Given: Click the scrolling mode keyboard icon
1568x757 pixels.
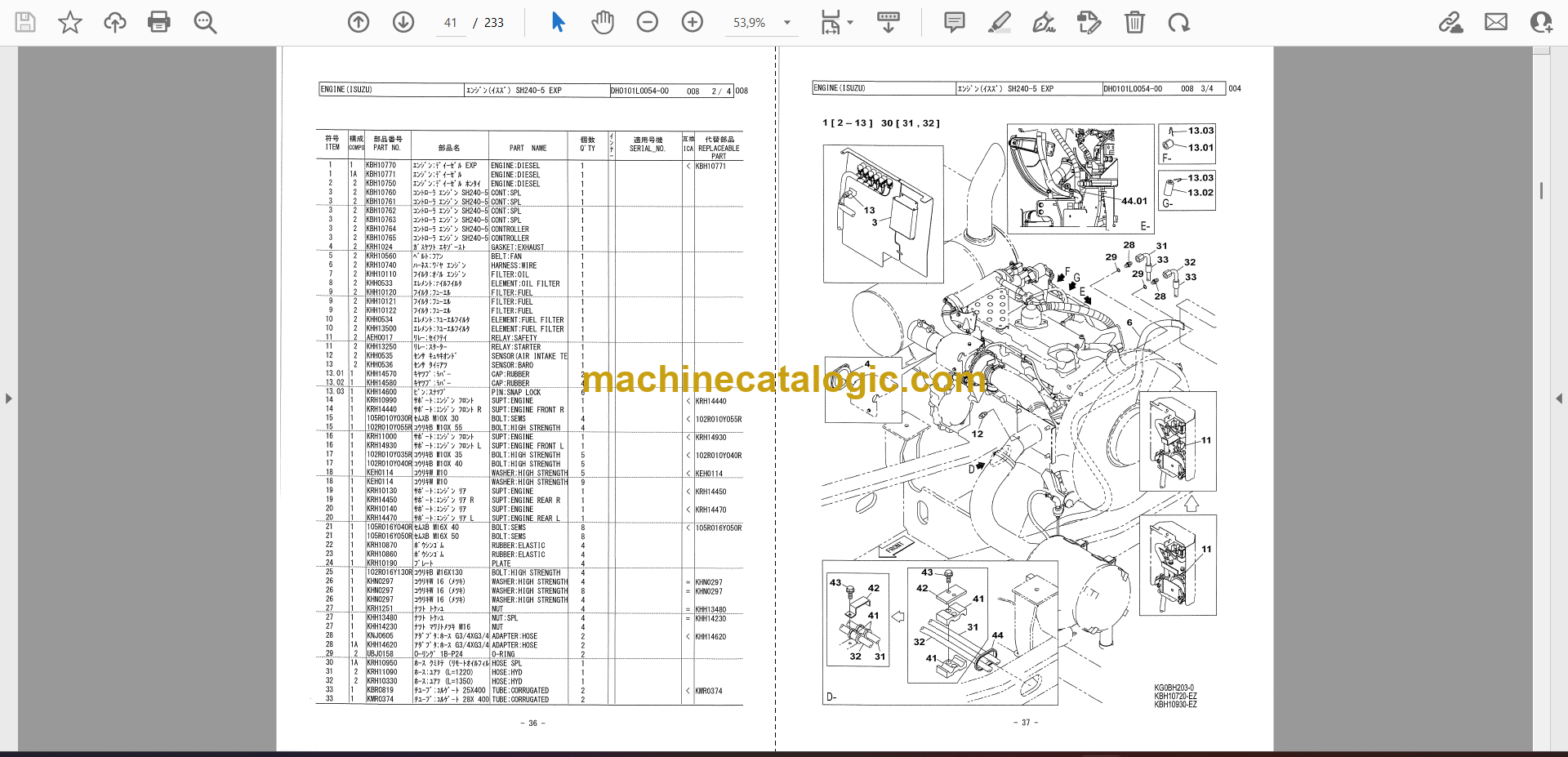Looking at the screenshot, I should click(x=889, y=22).
